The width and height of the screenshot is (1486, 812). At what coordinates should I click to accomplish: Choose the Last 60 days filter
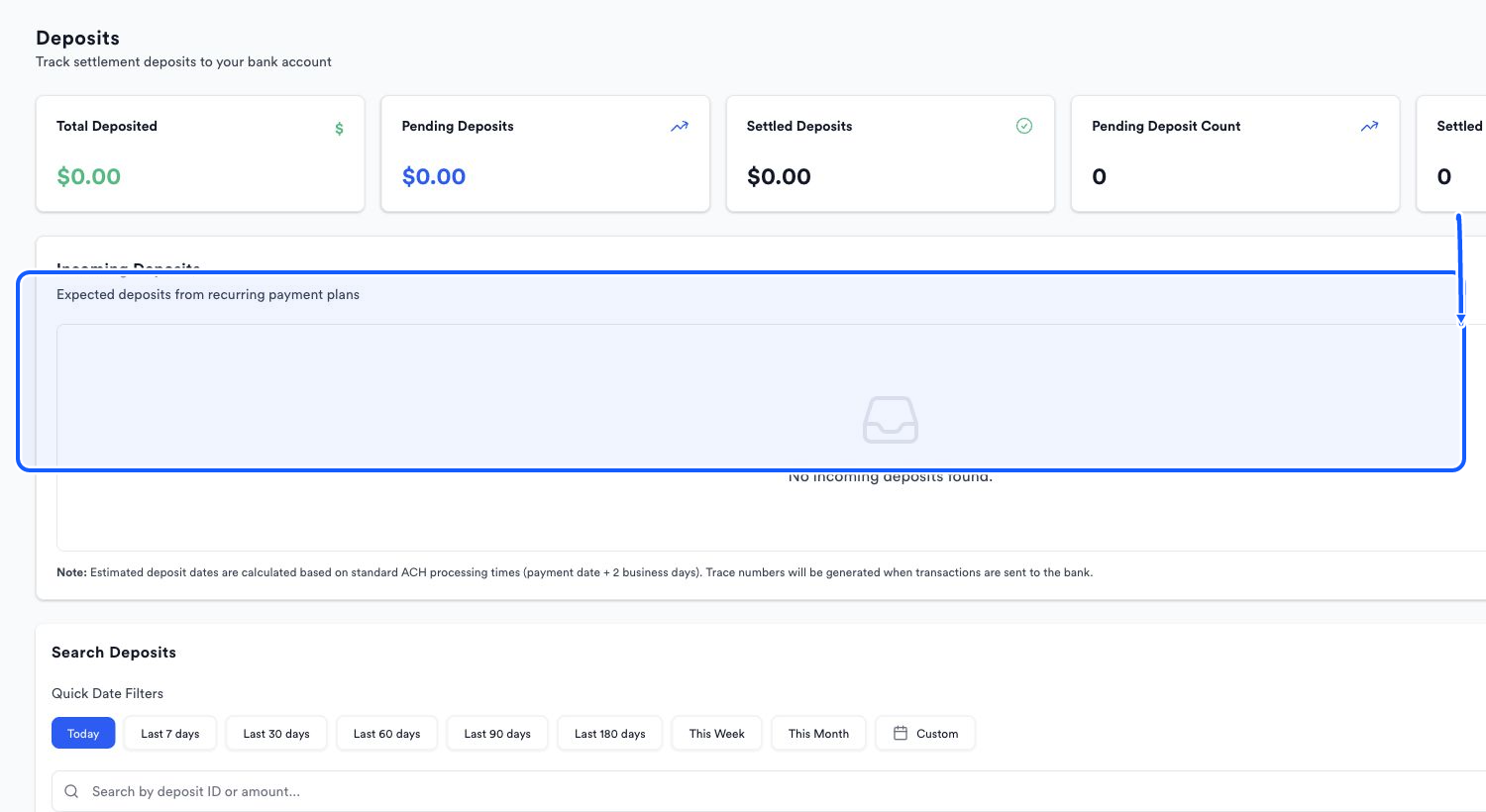tap(386, 734)
